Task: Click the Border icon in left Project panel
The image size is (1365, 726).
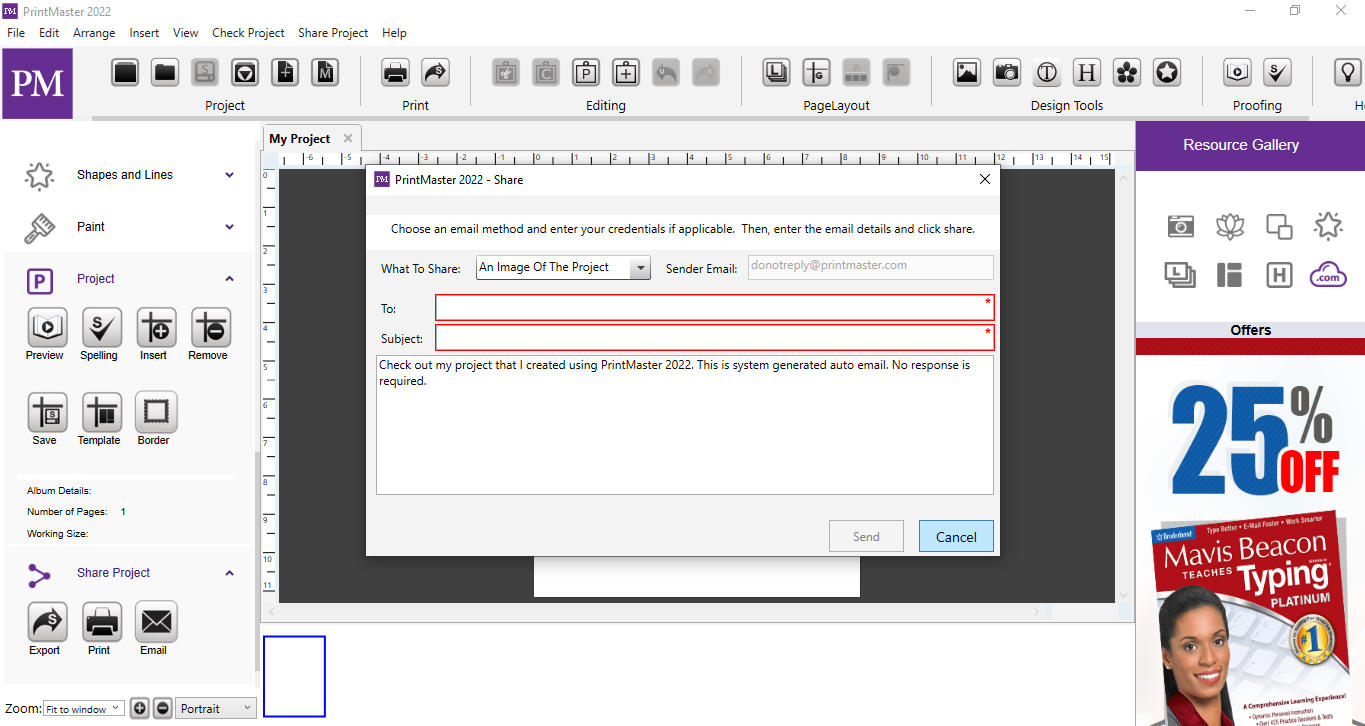Action: pos(155,412)
